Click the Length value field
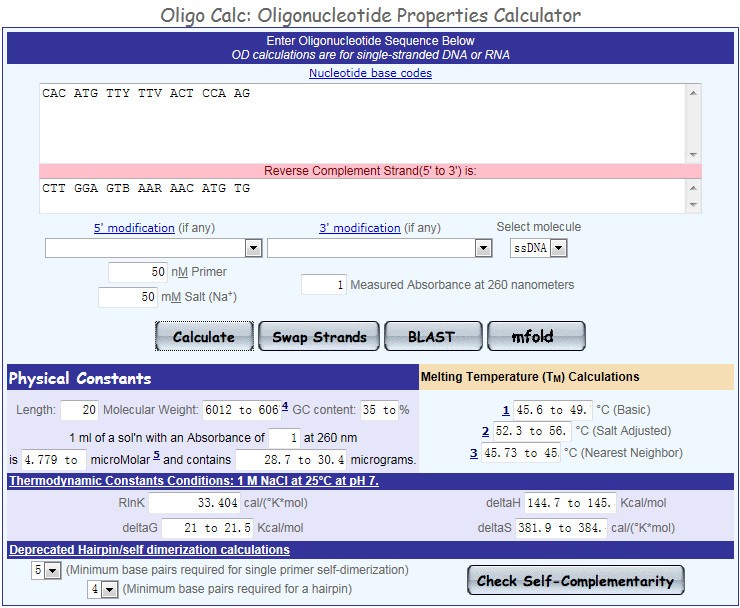This screenshot has height=608, width=740. click(x=79, y=410)
